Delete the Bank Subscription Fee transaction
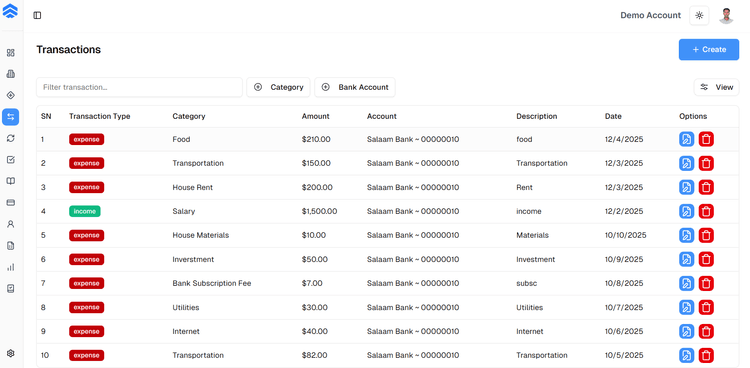This screenshot has height=368, width=750. coord(706,283)
